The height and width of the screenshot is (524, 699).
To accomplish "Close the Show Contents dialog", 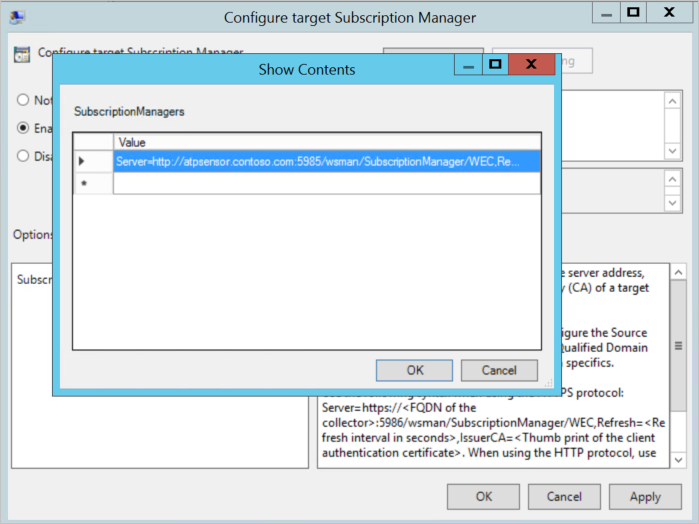I will click(531, 64).
